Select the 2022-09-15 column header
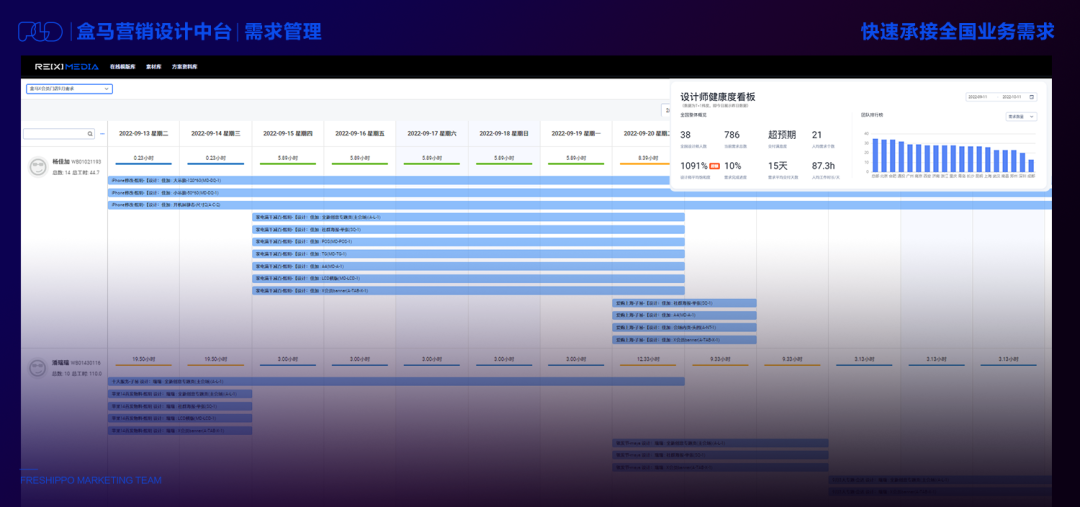Screen dimensions: 1080x507 288,133
